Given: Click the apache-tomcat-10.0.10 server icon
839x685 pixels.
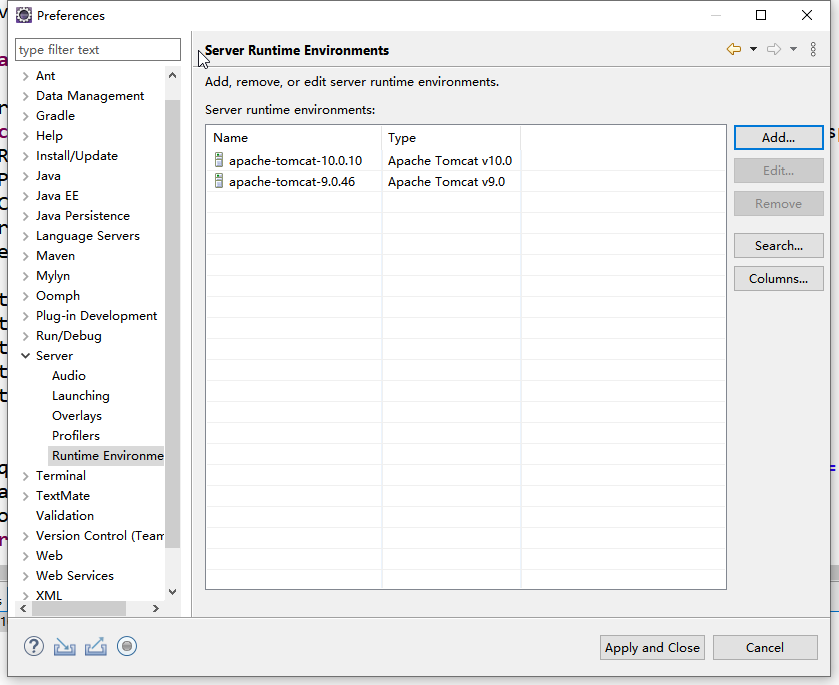Looking at the screenshot, I should point(218,159).
